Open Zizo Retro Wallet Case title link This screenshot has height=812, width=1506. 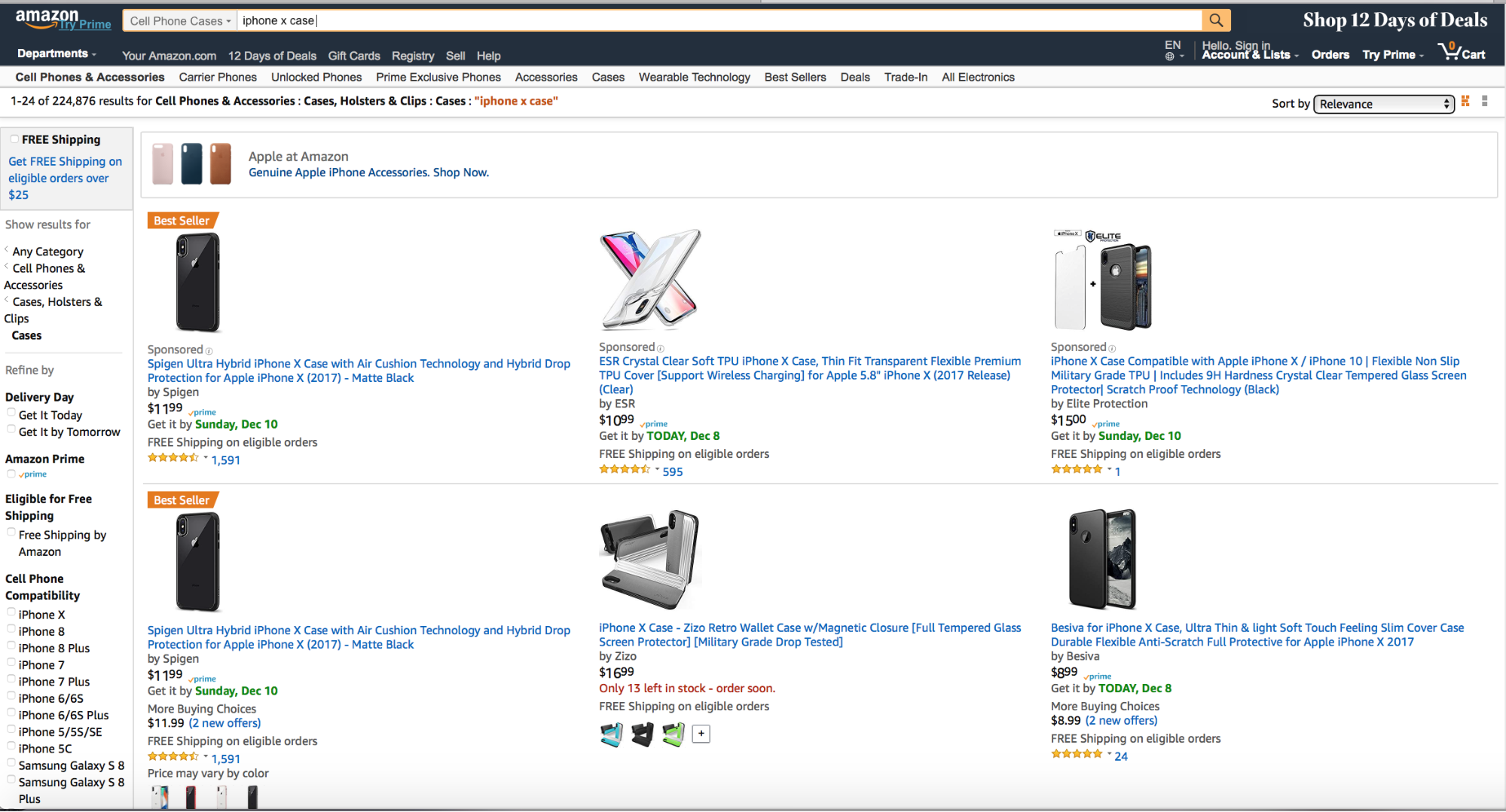pyautogui.click(x=810, y=635)
